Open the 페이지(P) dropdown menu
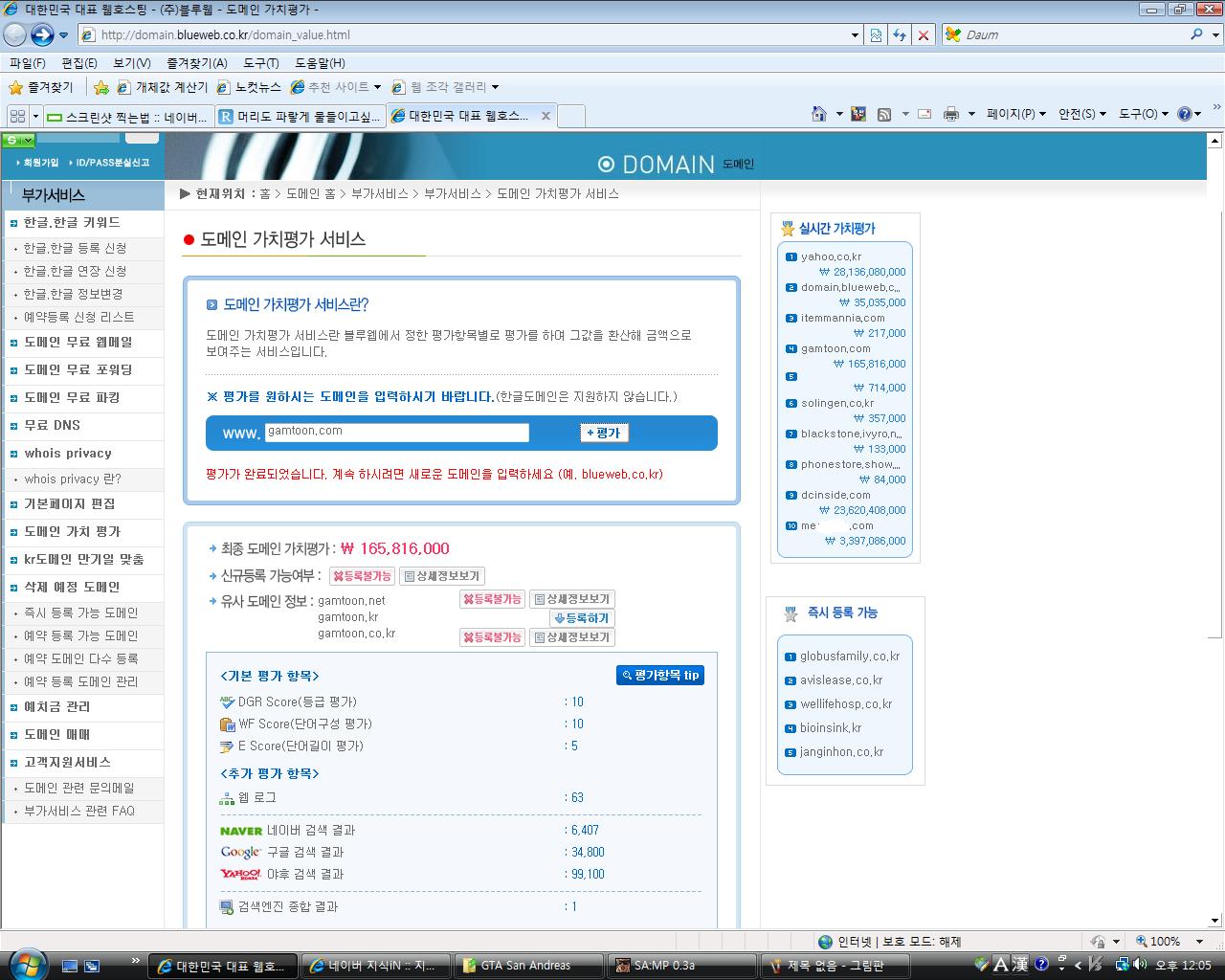 (x=1015, y=114)
